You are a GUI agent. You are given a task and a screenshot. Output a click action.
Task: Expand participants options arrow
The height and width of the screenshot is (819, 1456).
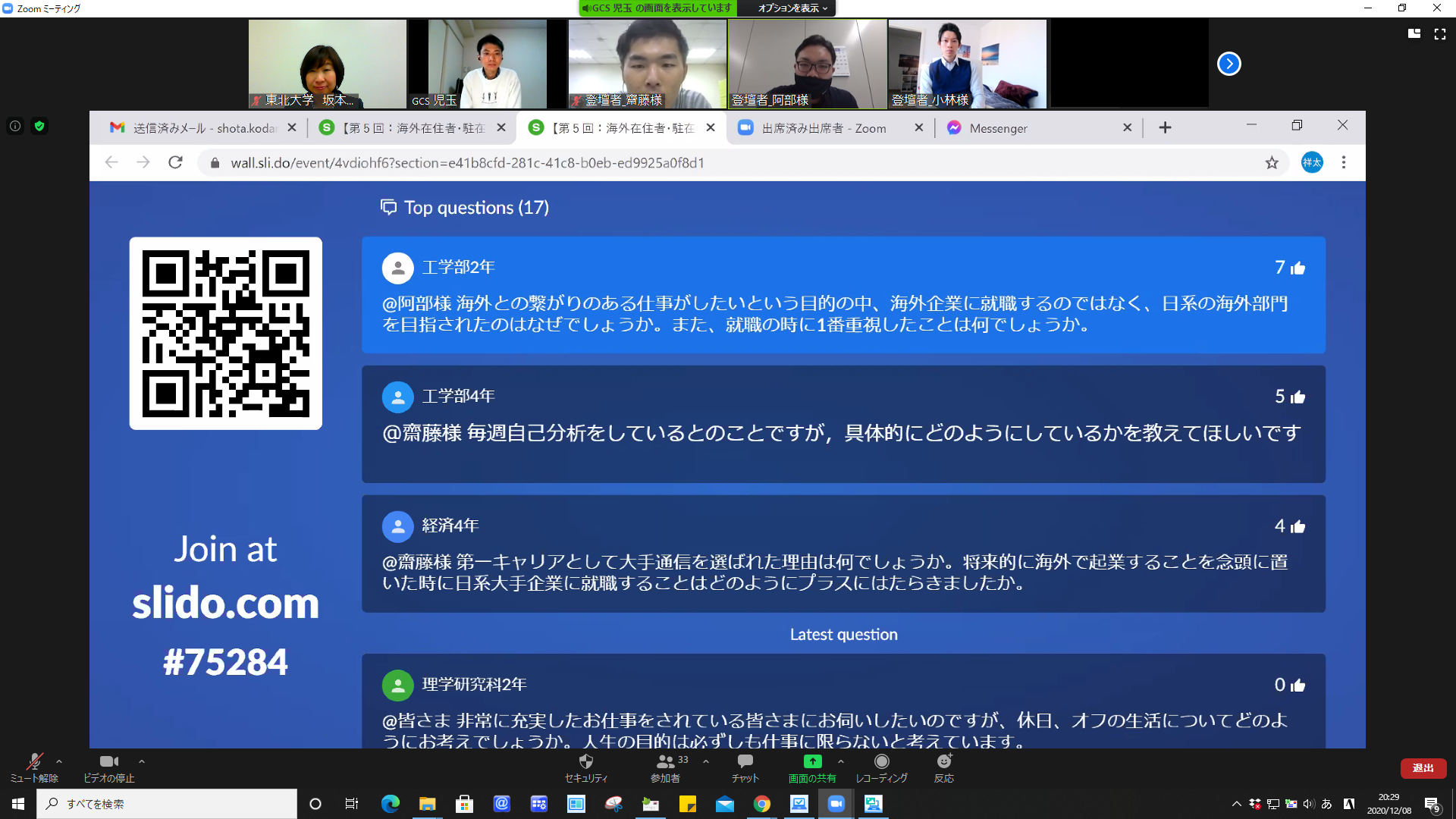point(706,761)
